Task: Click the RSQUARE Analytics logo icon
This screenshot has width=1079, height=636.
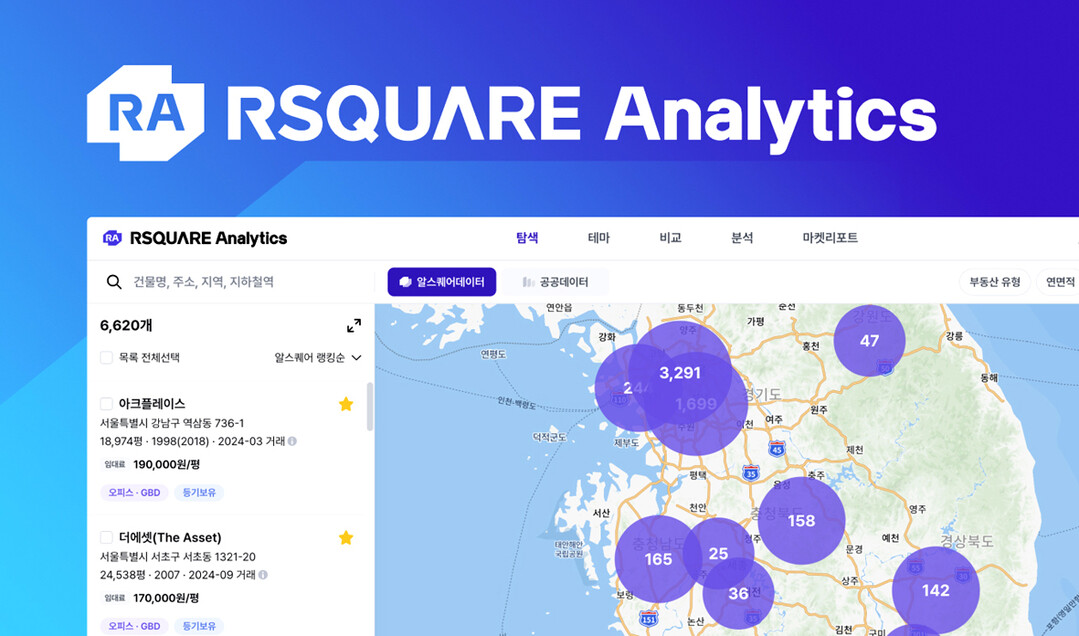Action: (112, 238)
